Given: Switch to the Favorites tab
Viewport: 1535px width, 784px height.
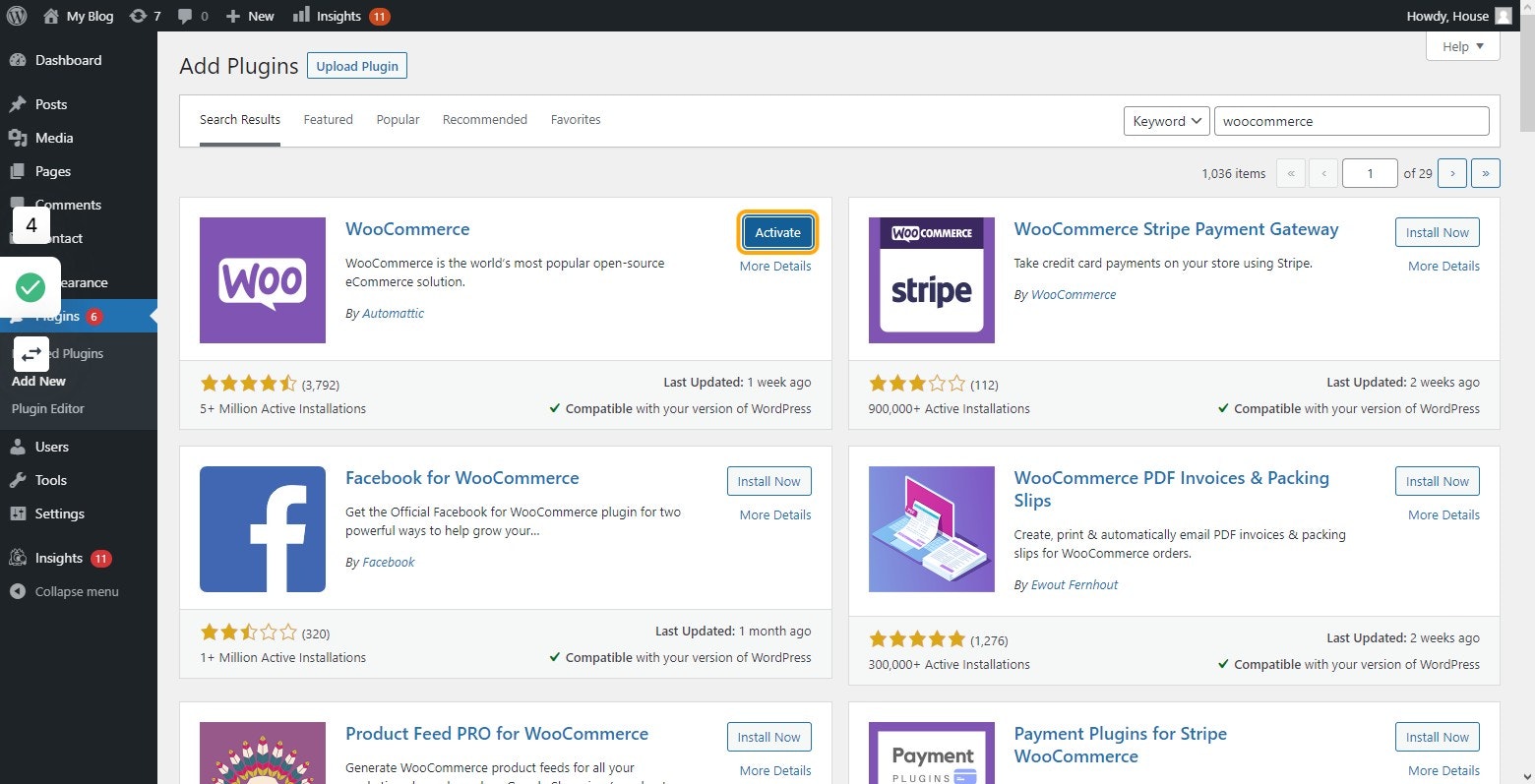Looking at the screenshot, I should (x=576, y=120).
